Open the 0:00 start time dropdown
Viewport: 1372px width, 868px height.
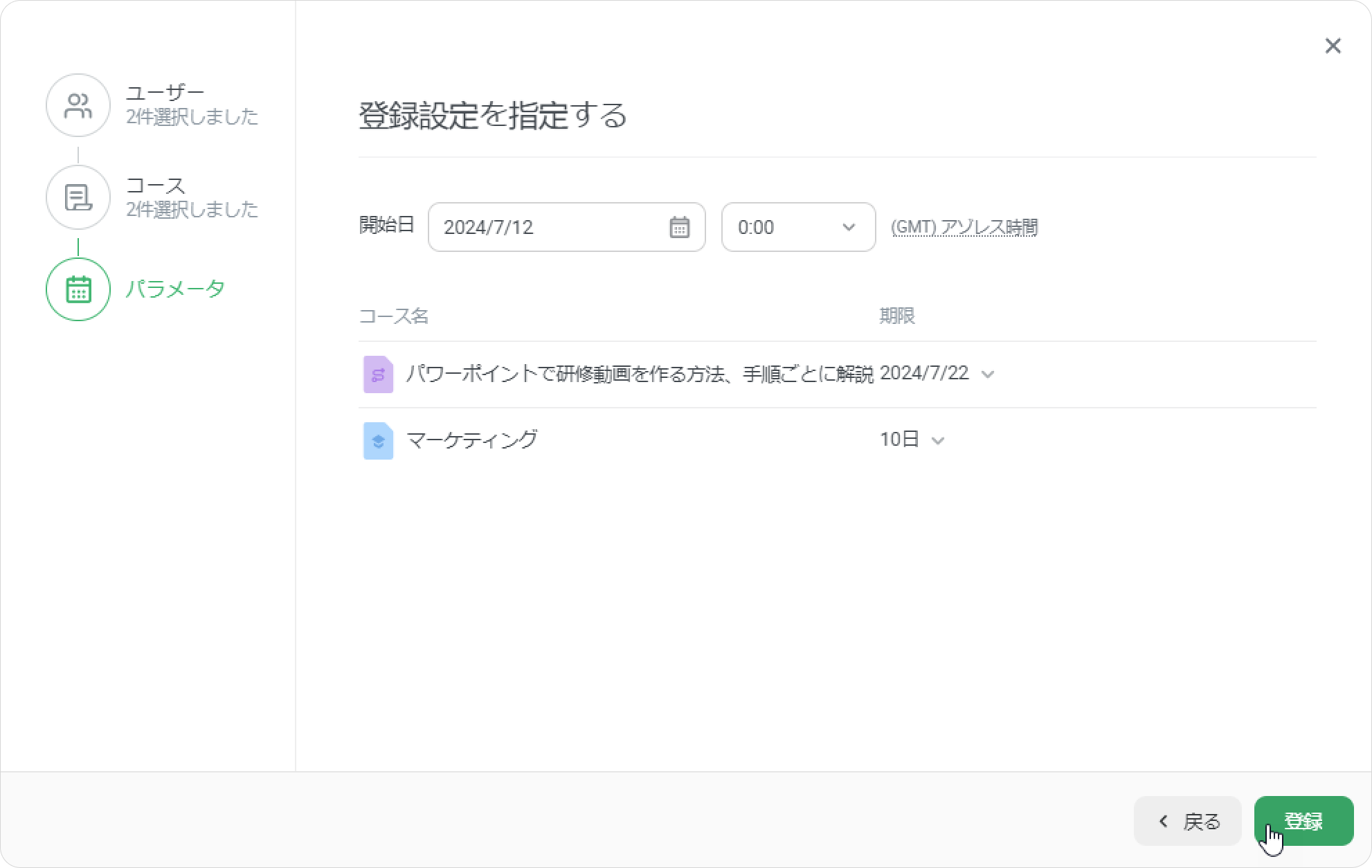[x=798, y=227]
